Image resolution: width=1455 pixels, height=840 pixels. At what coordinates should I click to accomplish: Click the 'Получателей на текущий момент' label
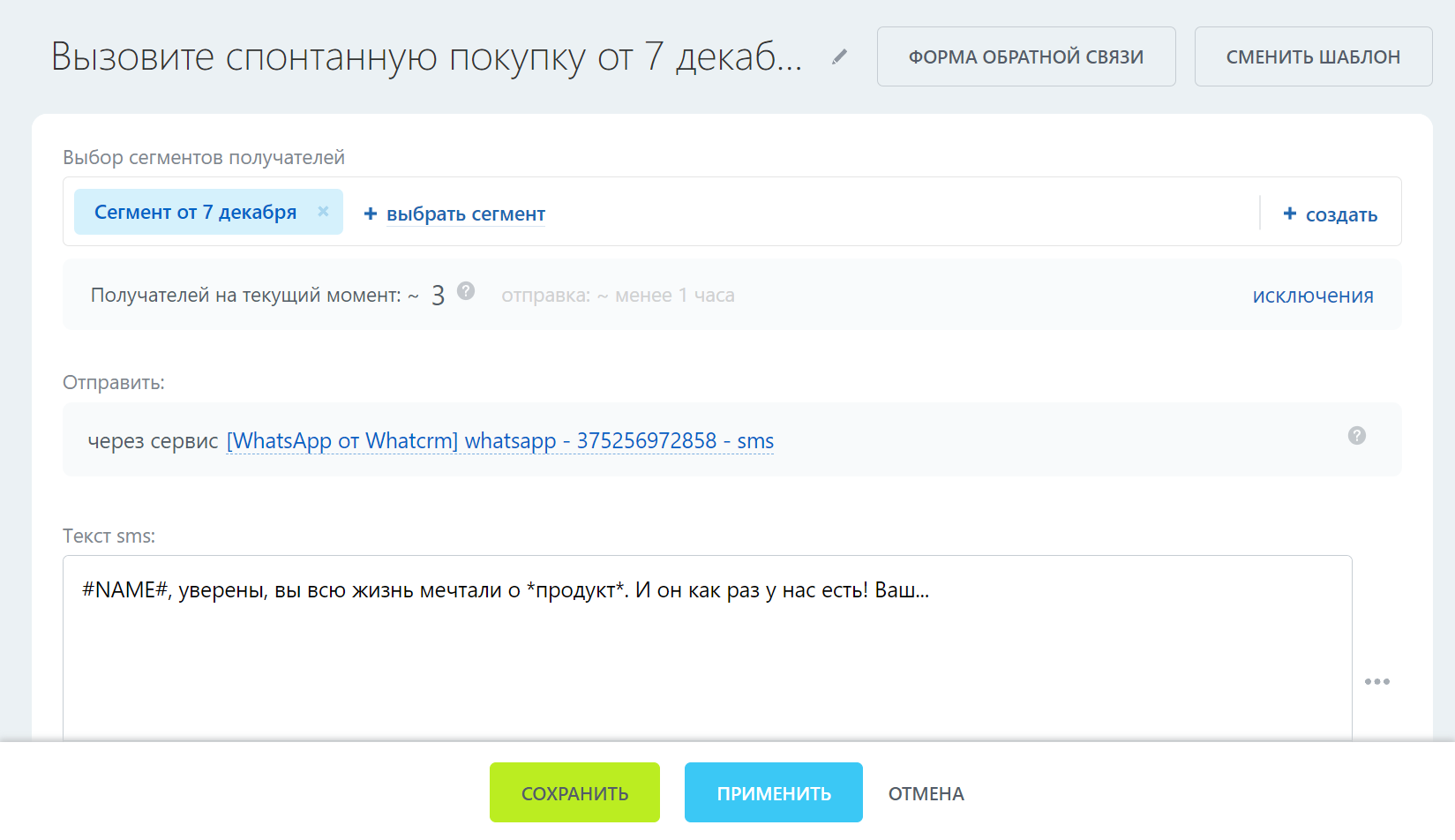tap(246, 296)
